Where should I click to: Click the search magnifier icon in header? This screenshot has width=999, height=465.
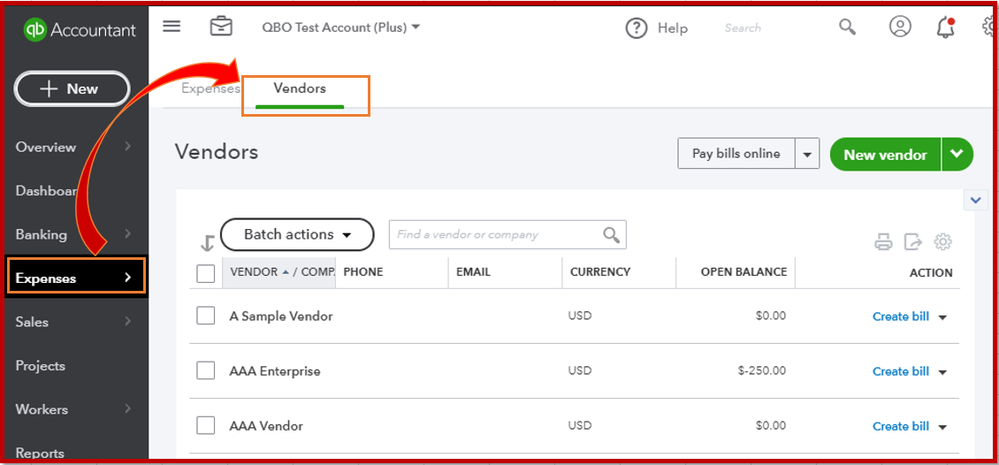pyautogui.click(x=847, y=28)
